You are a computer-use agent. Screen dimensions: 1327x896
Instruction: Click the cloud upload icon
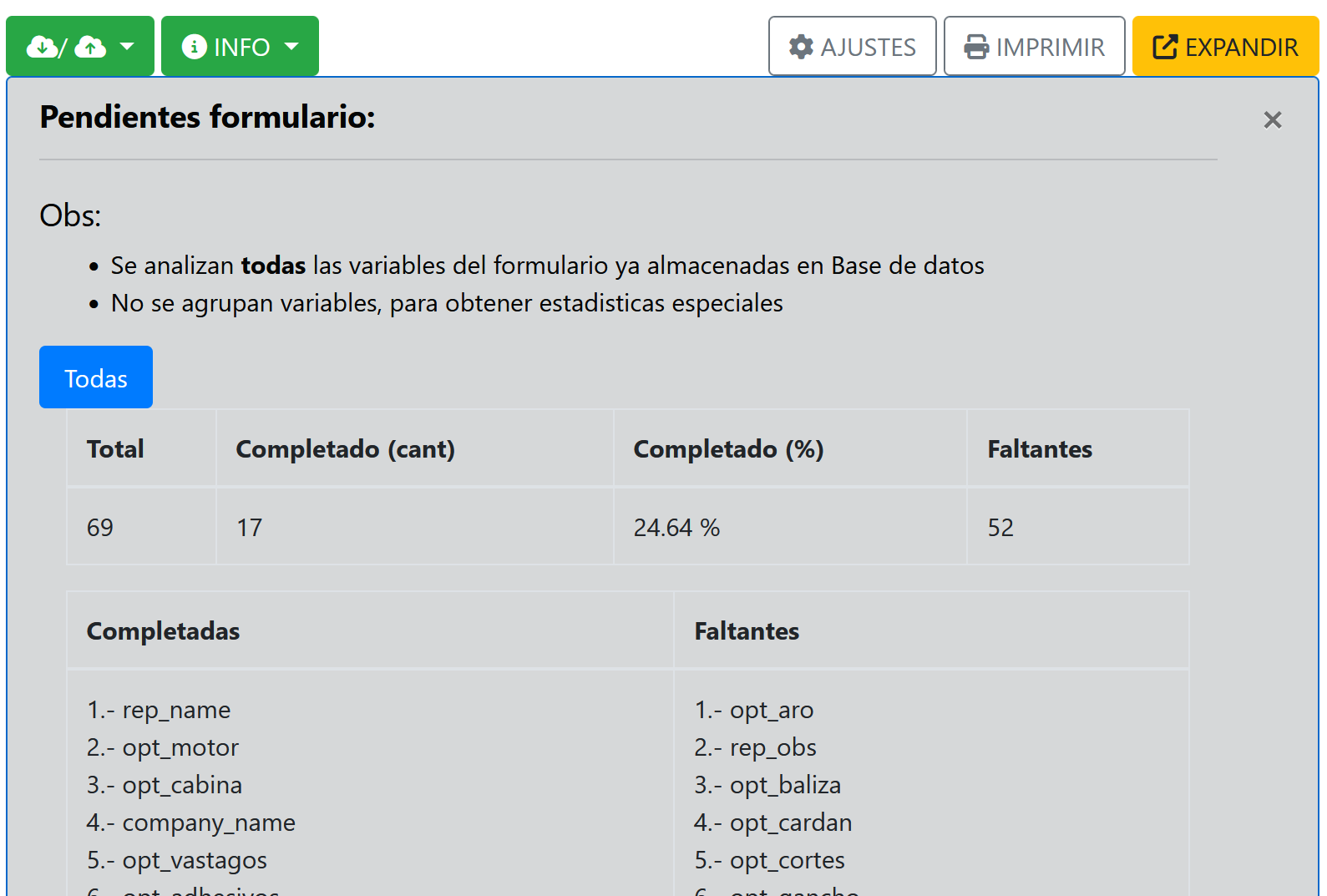90,48
